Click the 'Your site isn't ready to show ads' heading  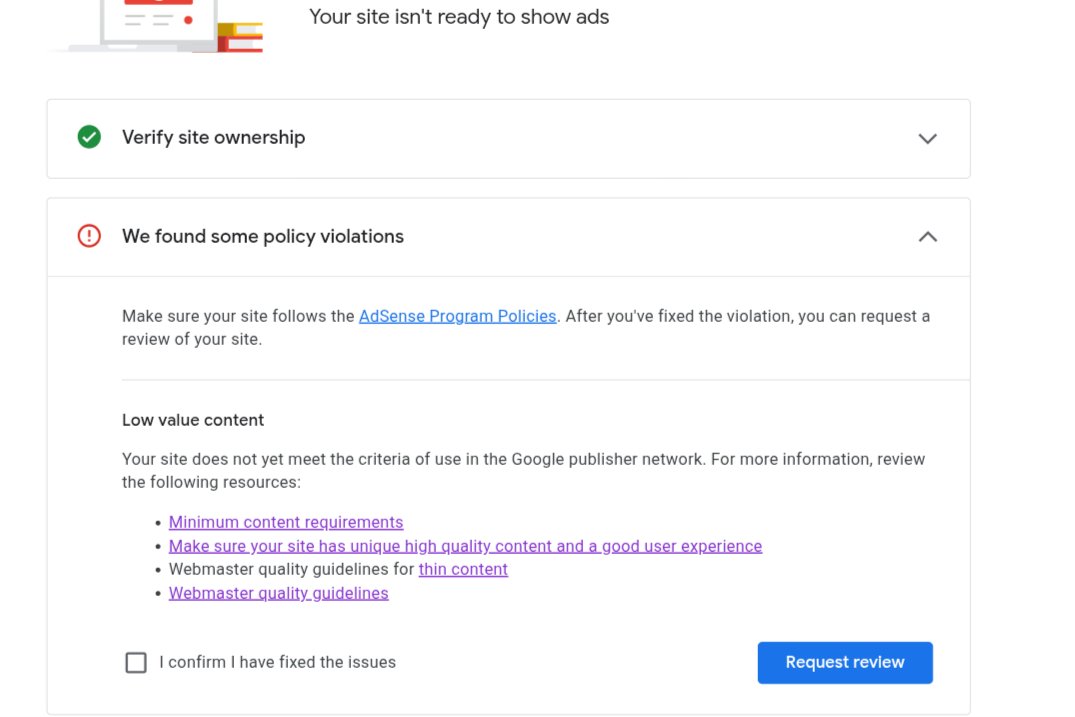(459, 16)
